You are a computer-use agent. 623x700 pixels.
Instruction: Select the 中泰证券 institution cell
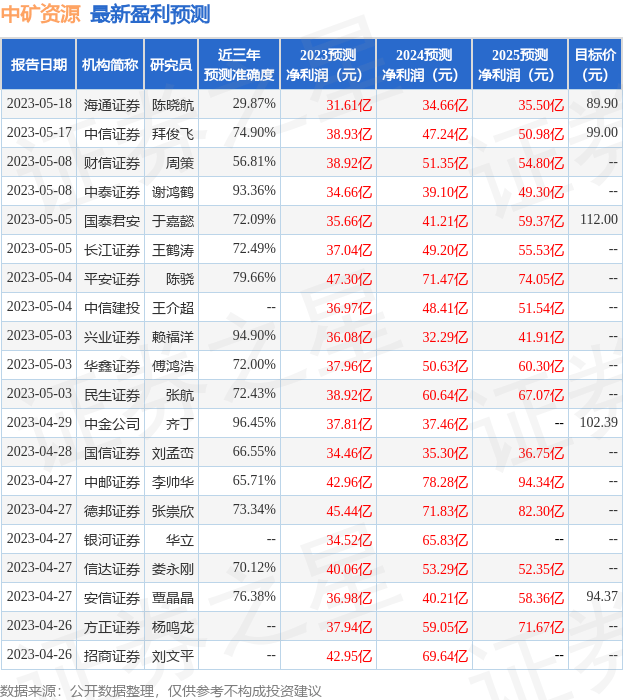tap(112, 192)
